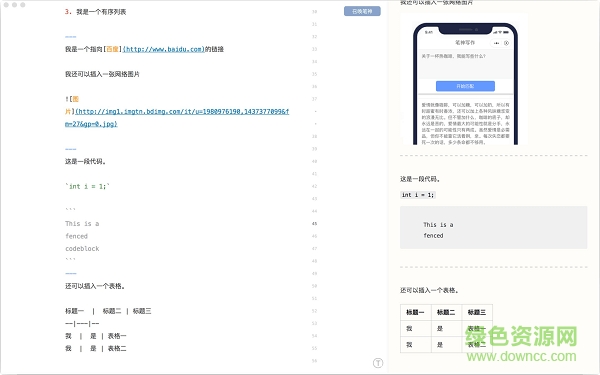Image resolution: width=600 pixels, height=375 pixels.
Task: Click the 'codeblock' line in the editor
Action: coord(82,248)
